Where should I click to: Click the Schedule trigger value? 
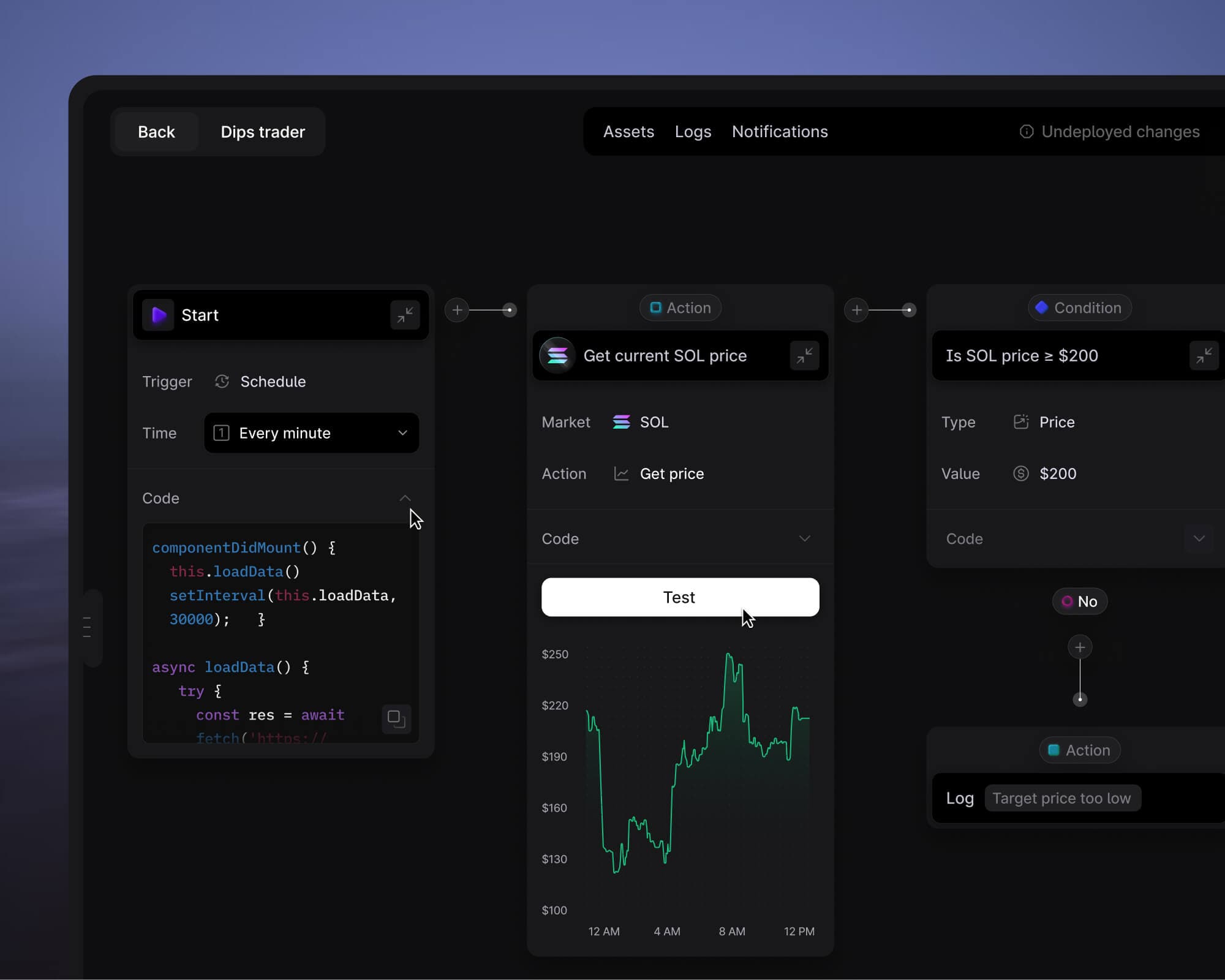coord(273,382)
